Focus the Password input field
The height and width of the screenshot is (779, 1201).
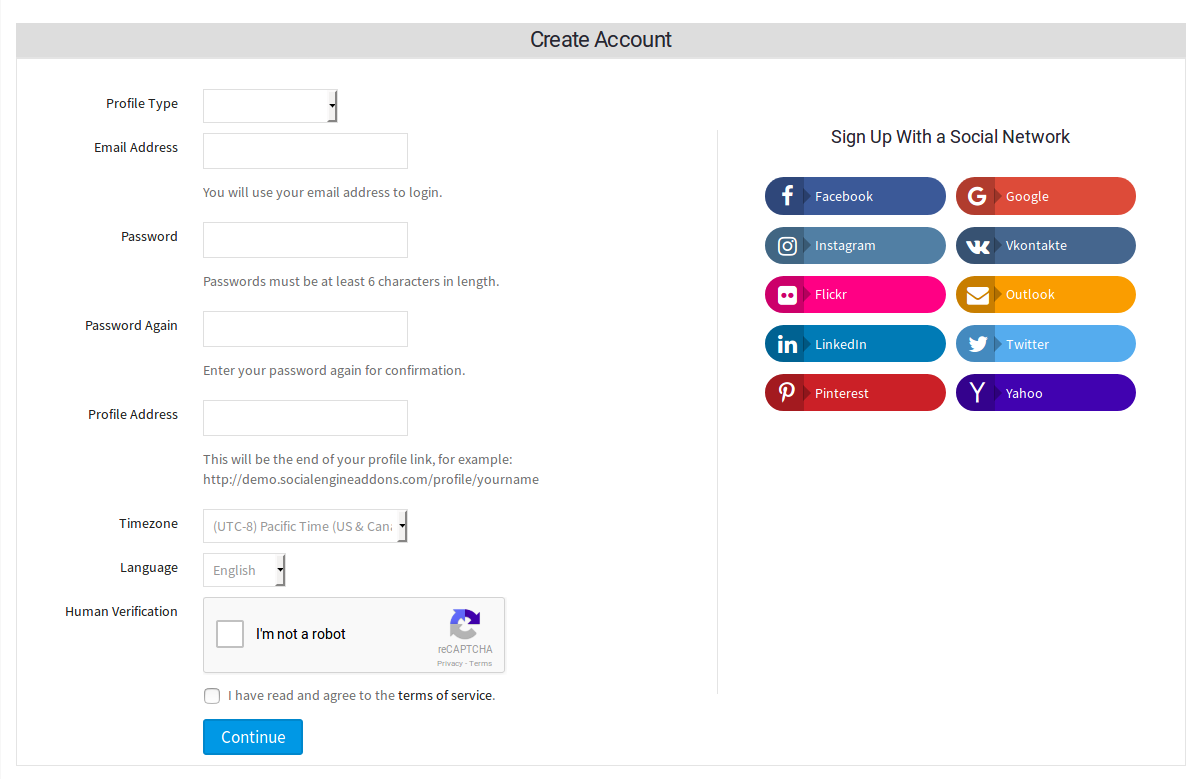click(305, 240)
